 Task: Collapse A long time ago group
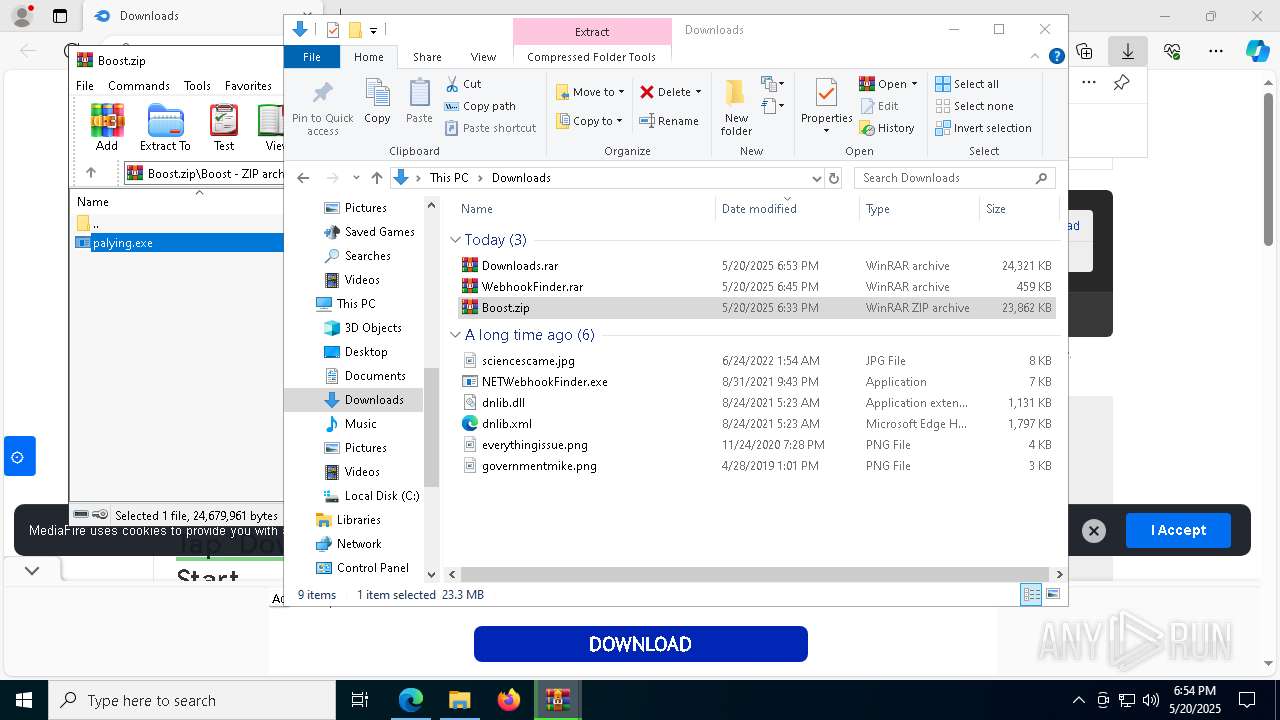tap(455, 335)
